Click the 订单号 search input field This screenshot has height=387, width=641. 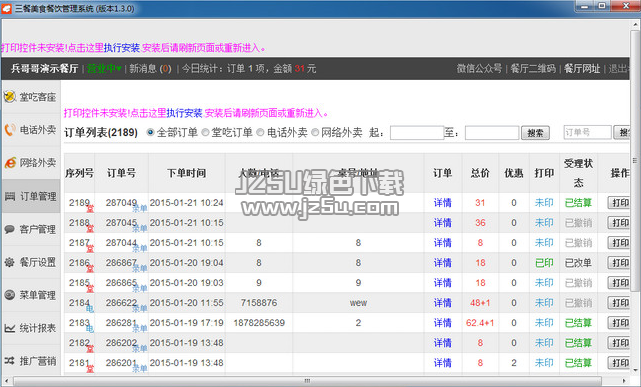(x=587, y=132)
